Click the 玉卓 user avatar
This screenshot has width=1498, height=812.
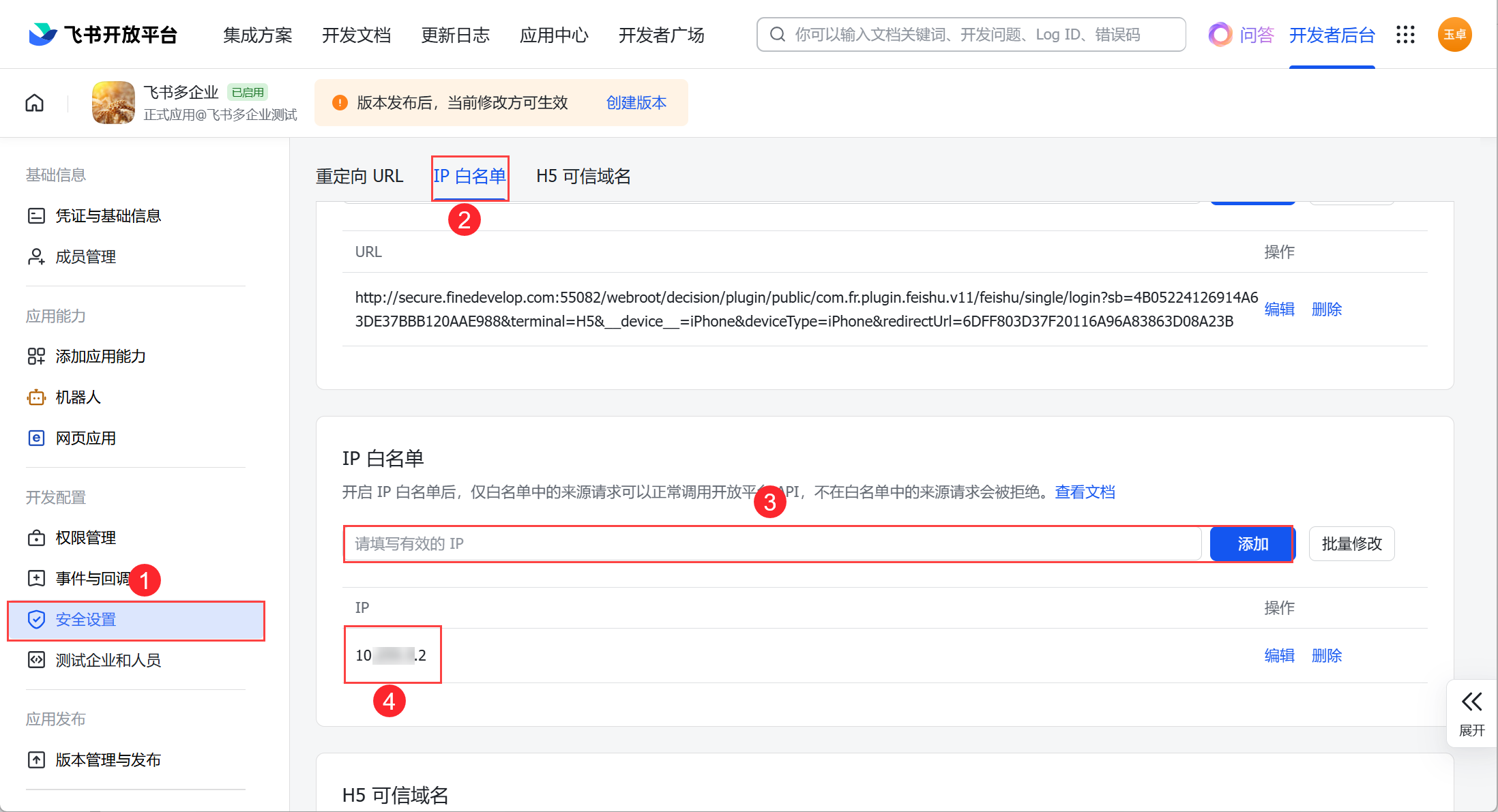(x=1454, y=35)
